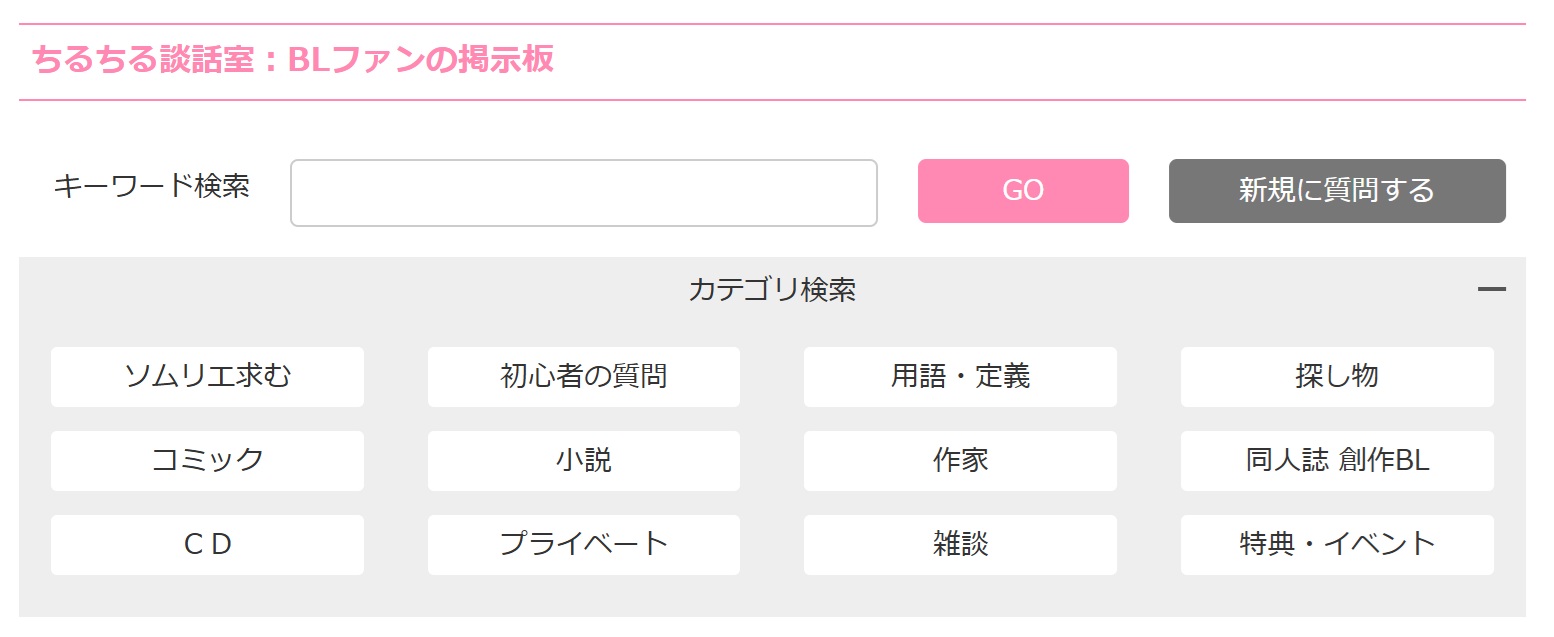This screenshot has width=1554, height=637.
Task: Filter by 小説 category
Action: tap(583, 461)
